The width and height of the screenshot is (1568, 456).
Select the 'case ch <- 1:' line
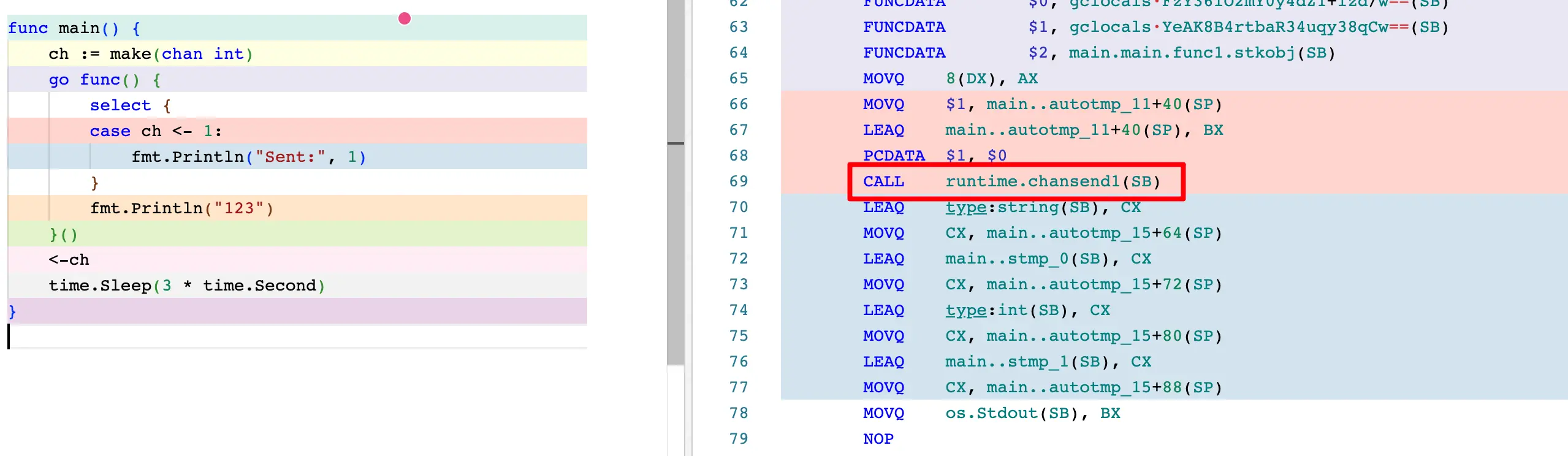(156, 131)
